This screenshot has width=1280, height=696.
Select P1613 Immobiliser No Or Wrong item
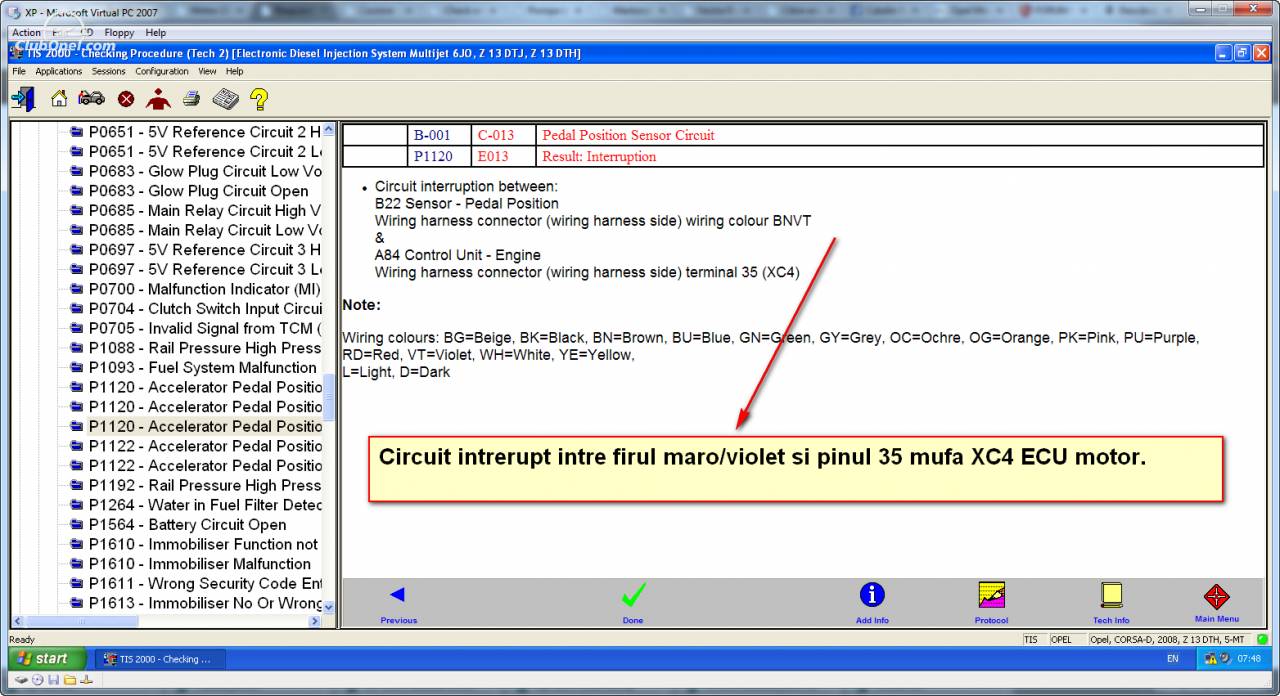(197, 603)
